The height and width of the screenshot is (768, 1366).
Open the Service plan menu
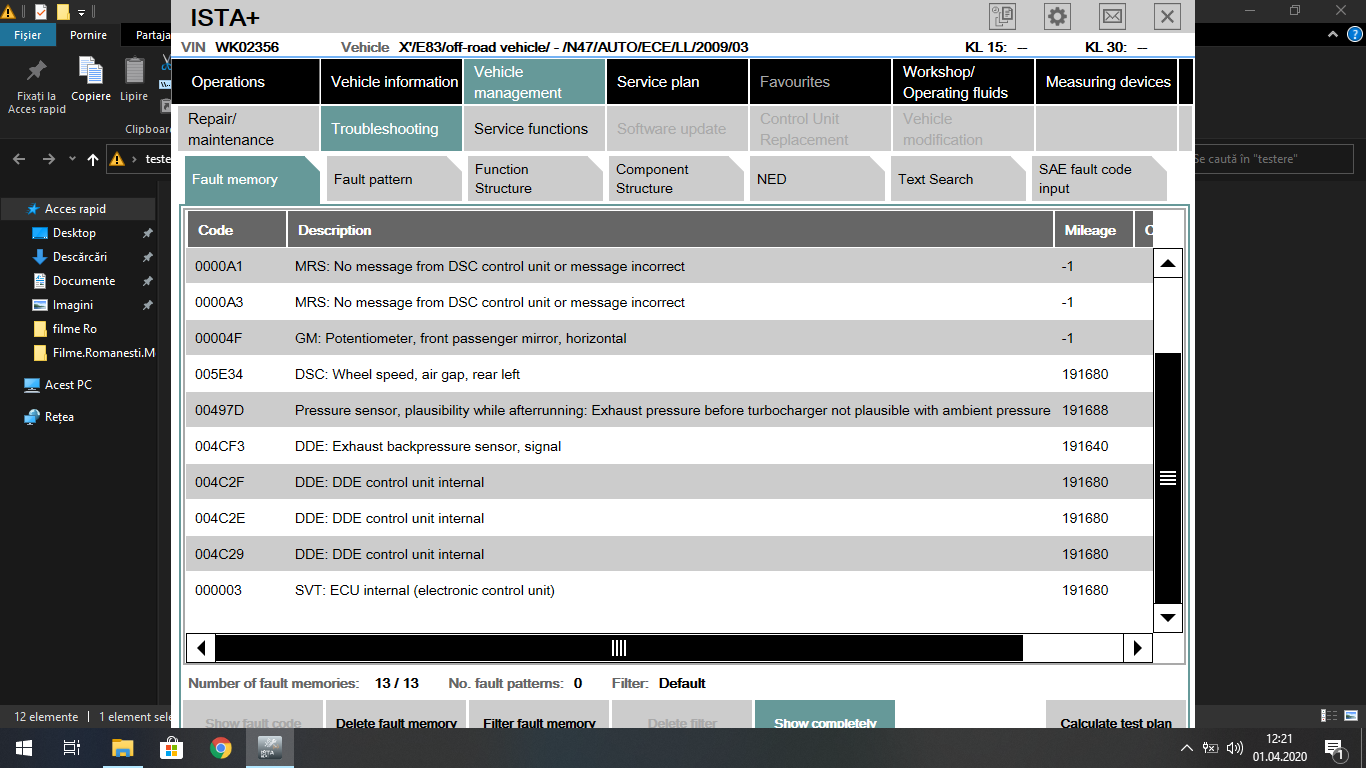pos(677,82)
